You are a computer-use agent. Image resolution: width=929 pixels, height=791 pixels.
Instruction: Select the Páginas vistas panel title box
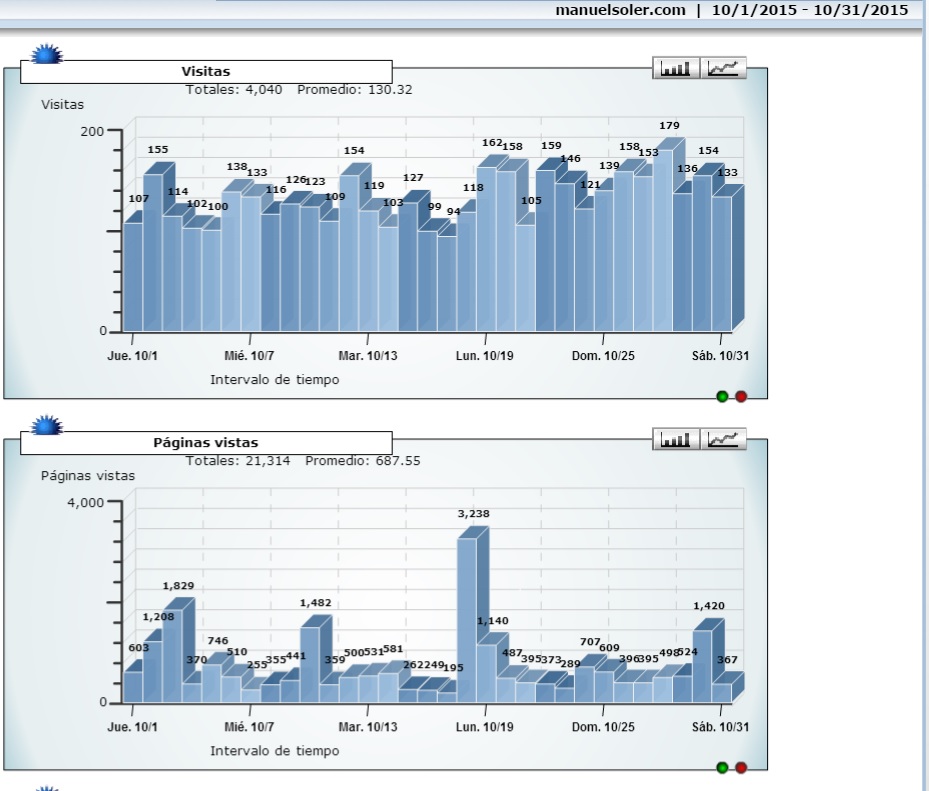[206, 442]
